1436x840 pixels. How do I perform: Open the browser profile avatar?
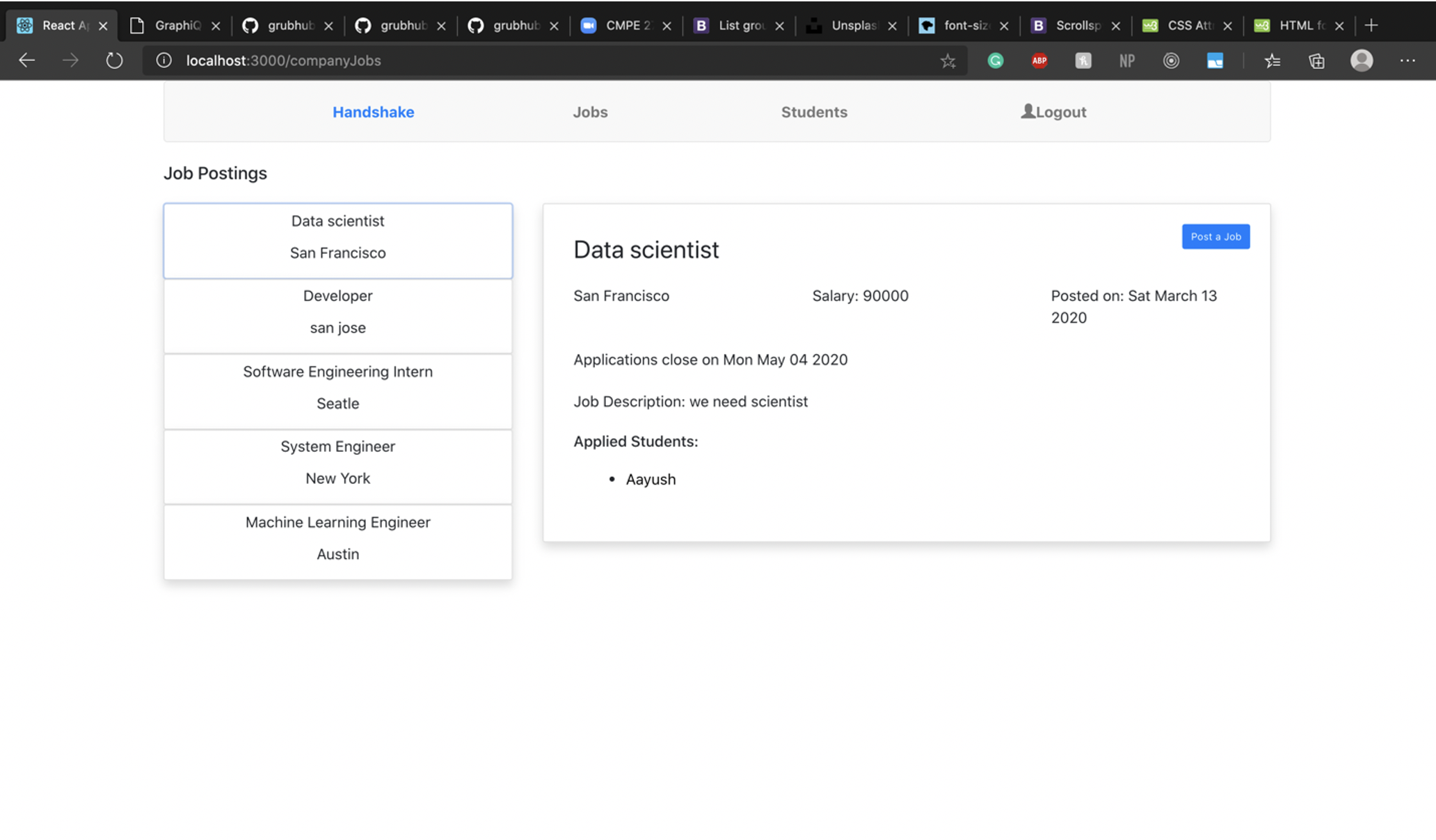[1362, 60]
